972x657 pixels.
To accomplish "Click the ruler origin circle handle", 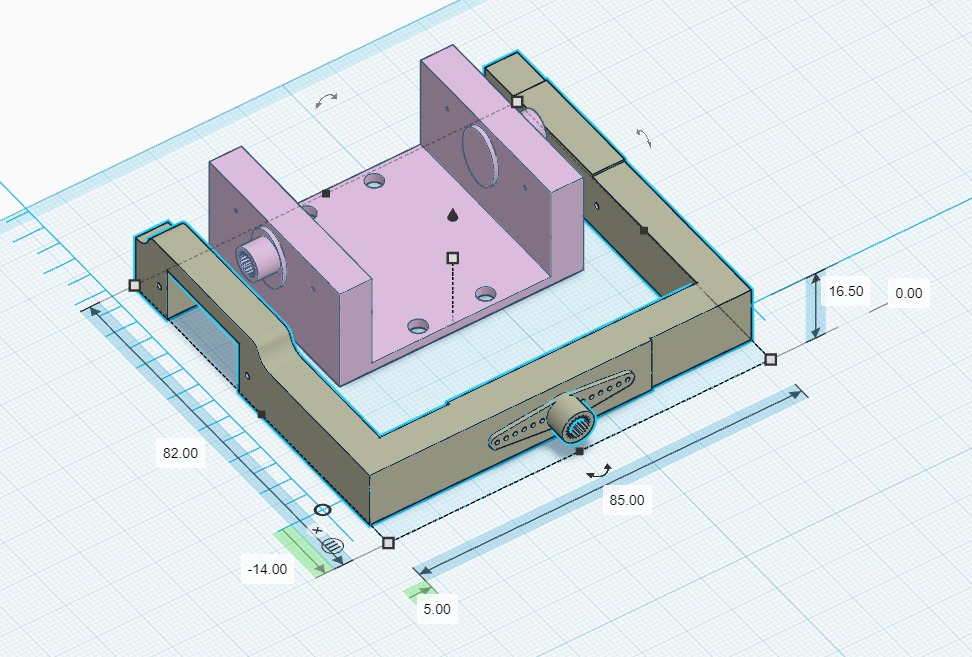I will [322, 510].
